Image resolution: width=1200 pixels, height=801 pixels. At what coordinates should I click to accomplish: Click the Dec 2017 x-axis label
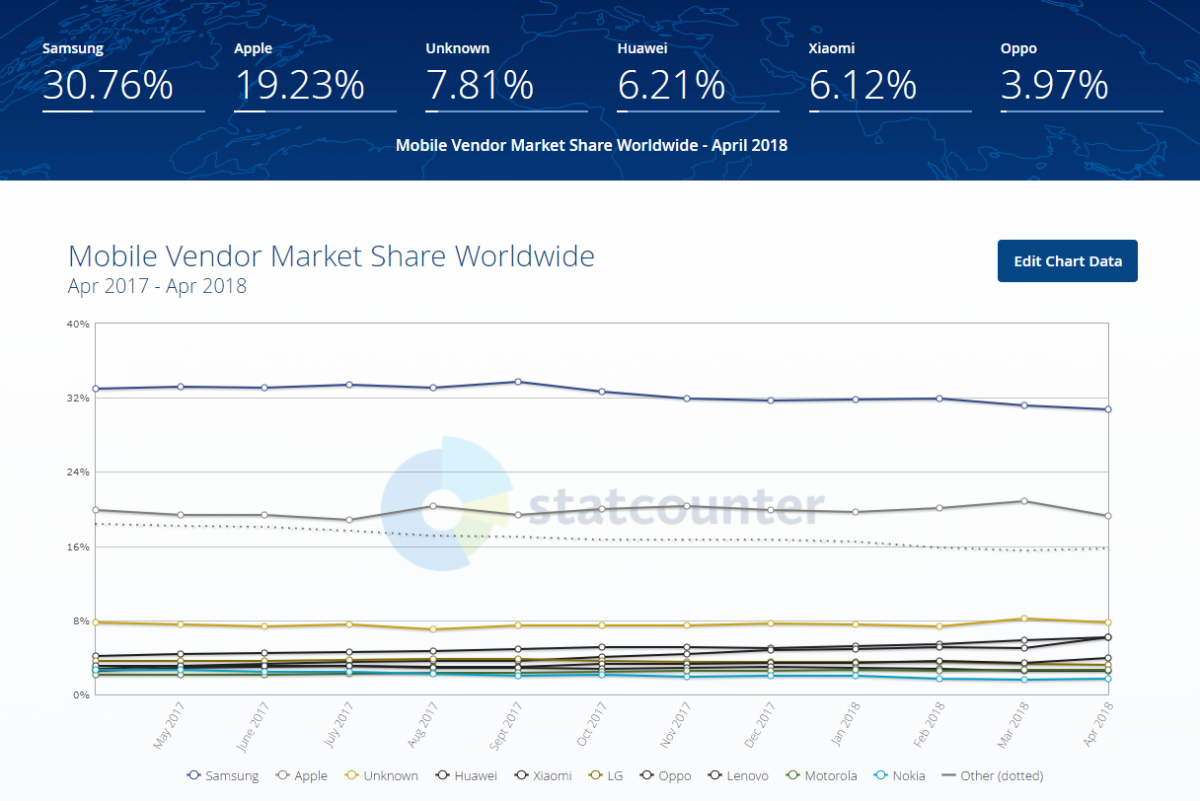point(759,724)
